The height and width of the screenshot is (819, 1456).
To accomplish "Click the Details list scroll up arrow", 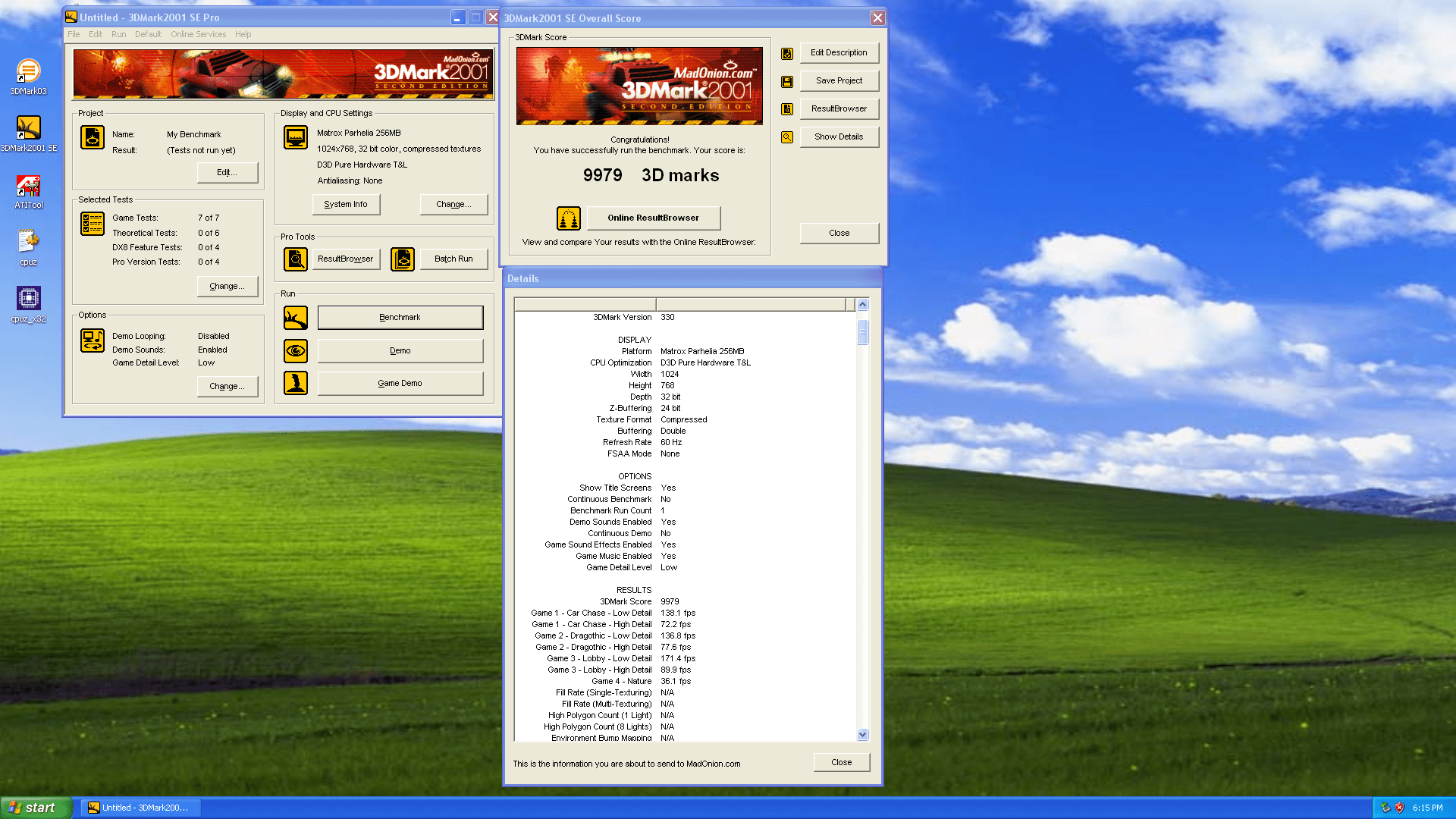I will [x=862, y=305].
